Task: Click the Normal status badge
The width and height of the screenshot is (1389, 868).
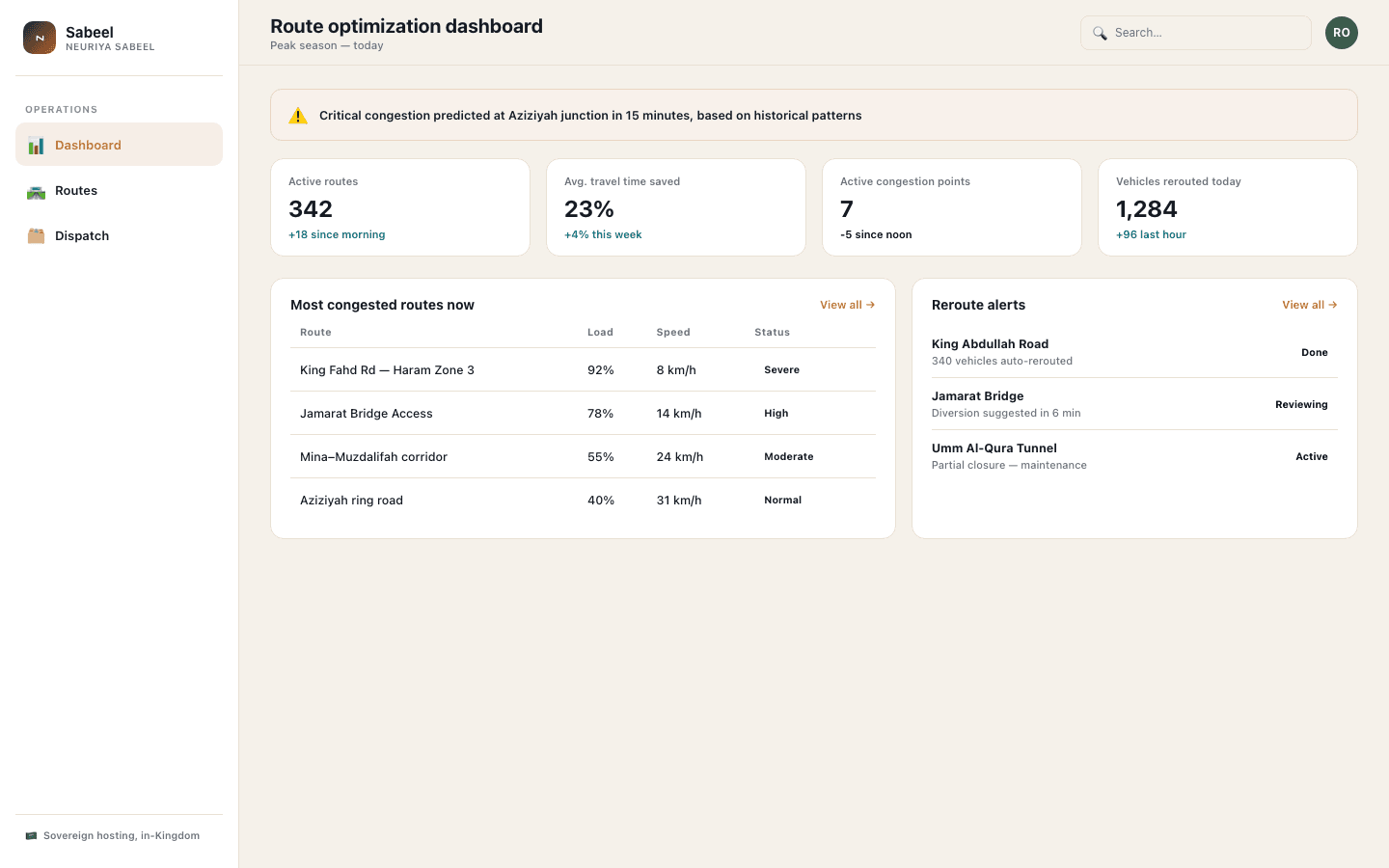Action: pyautogui.click(x=783, y=501)
